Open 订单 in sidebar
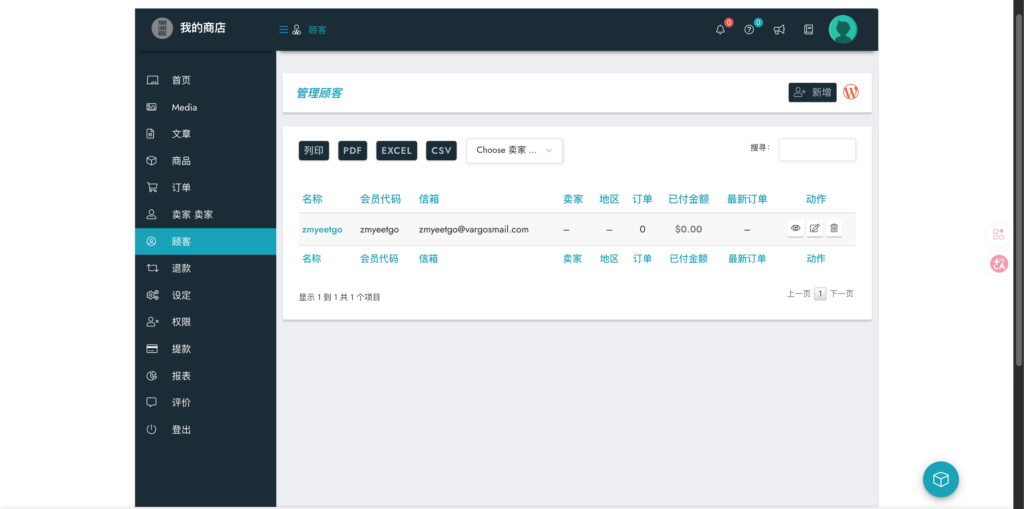 [205, 188]
